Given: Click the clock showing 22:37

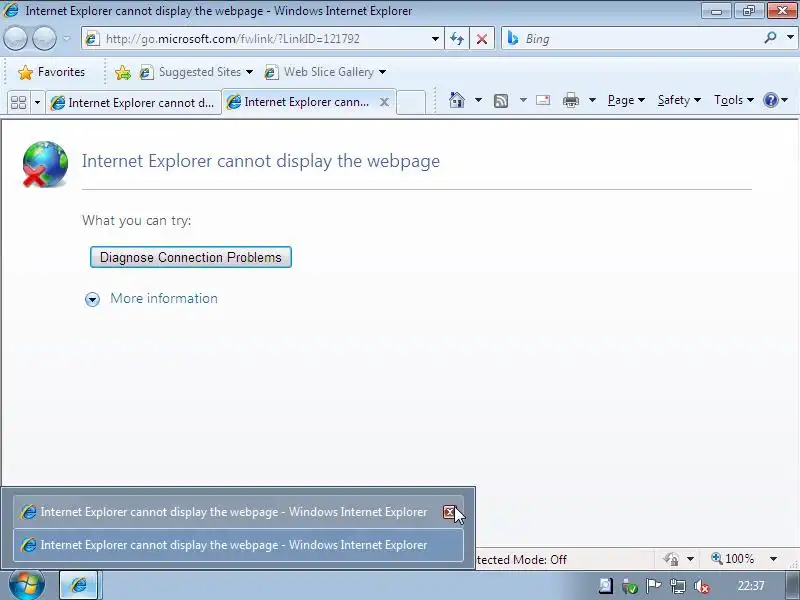Looking at the screenshot, I should coord(751,586).
